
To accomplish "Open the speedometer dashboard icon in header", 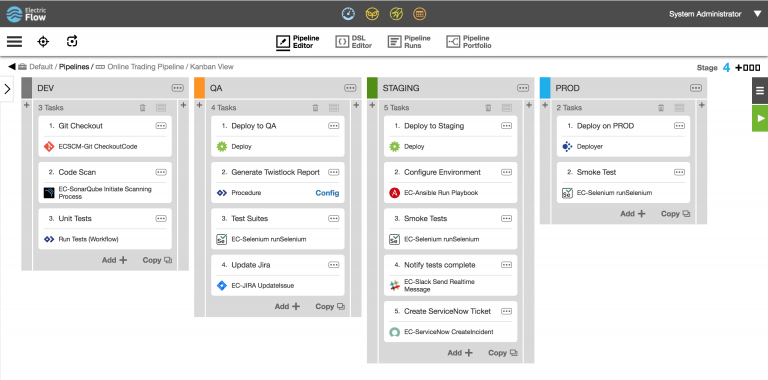I will pyautogui.click(x=348, y=14).
